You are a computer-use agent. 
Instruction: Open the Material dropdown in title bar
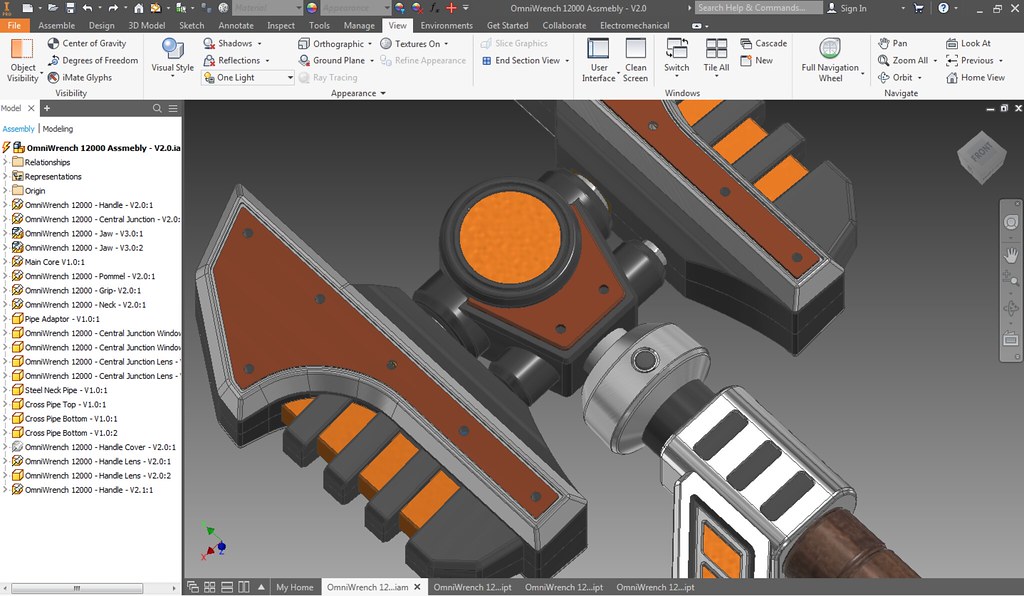pos(267,8)
